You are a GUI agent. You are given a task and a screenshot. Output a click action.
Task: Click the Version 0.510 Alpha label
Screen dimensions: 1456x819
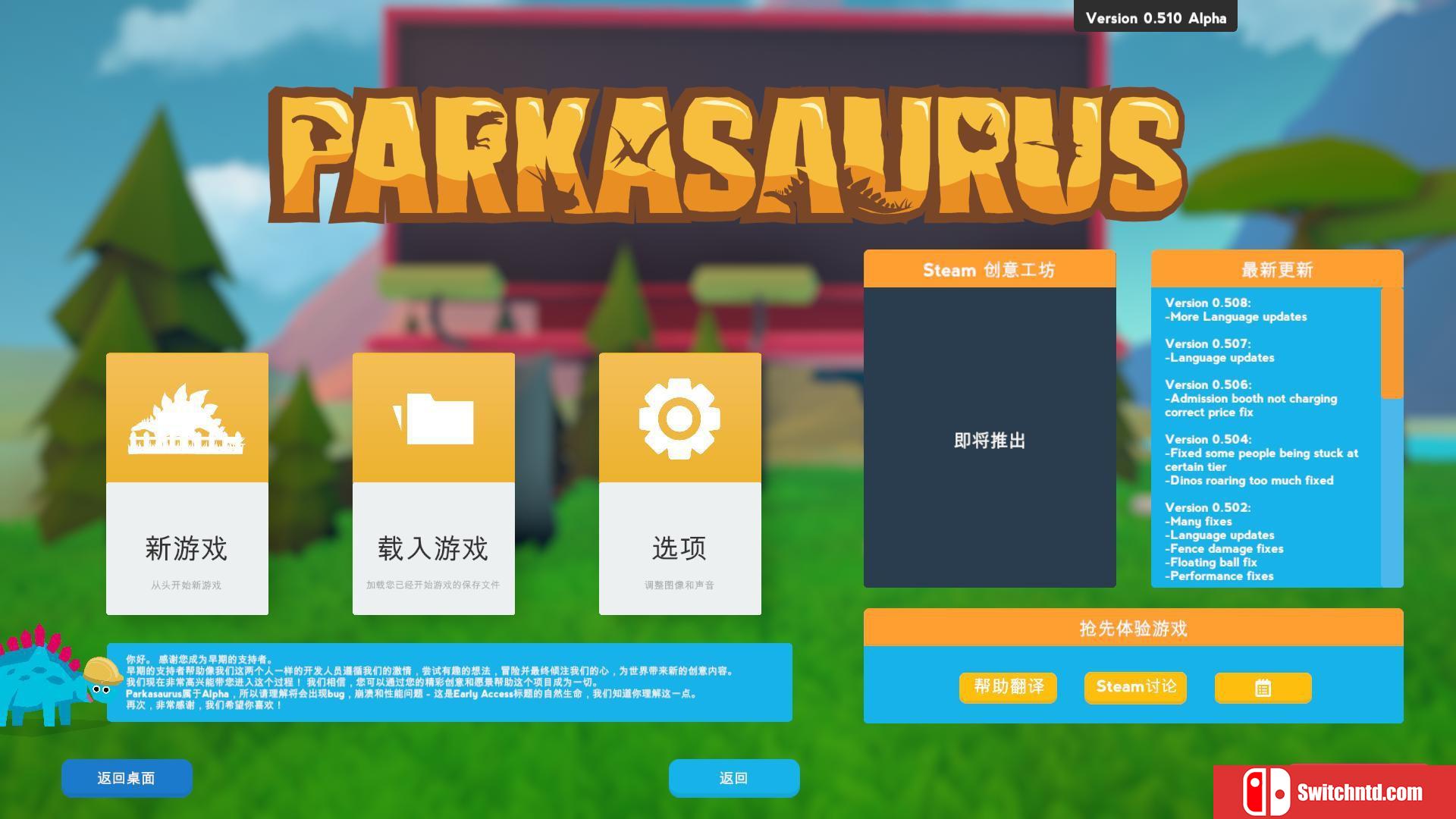(x=1156, y=17)
